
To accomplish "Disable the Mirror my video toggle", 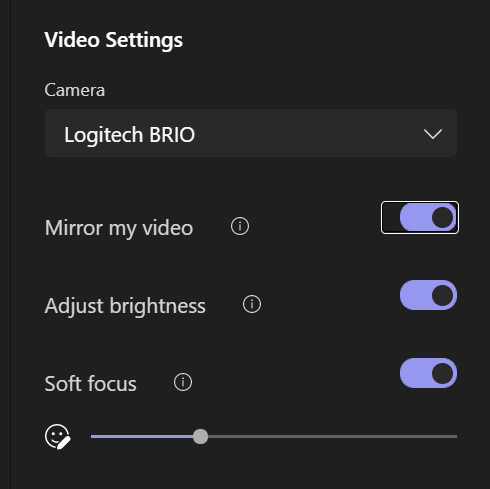I will click(x=428, y=218).
